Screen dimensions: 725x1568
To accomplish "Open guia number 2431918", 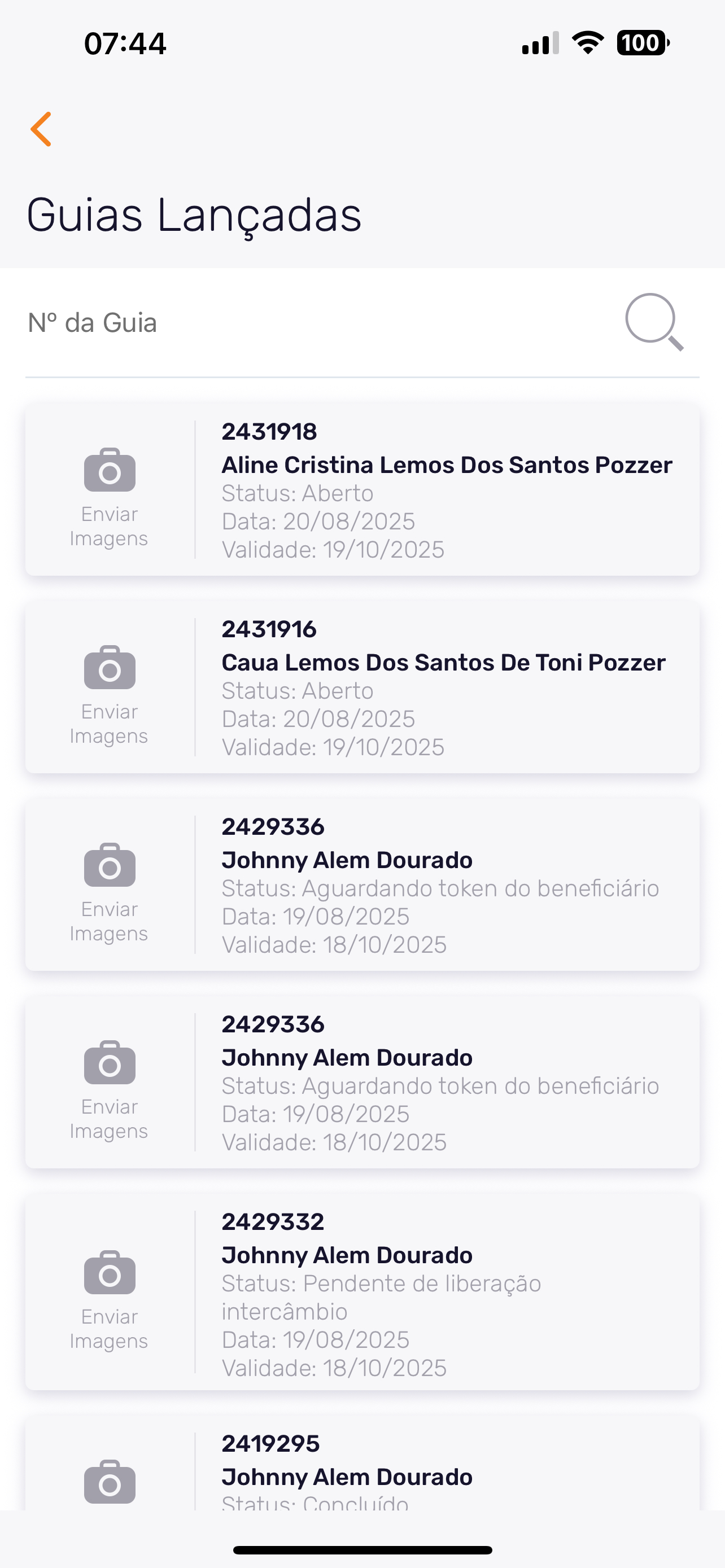I will tap(269, 432).
